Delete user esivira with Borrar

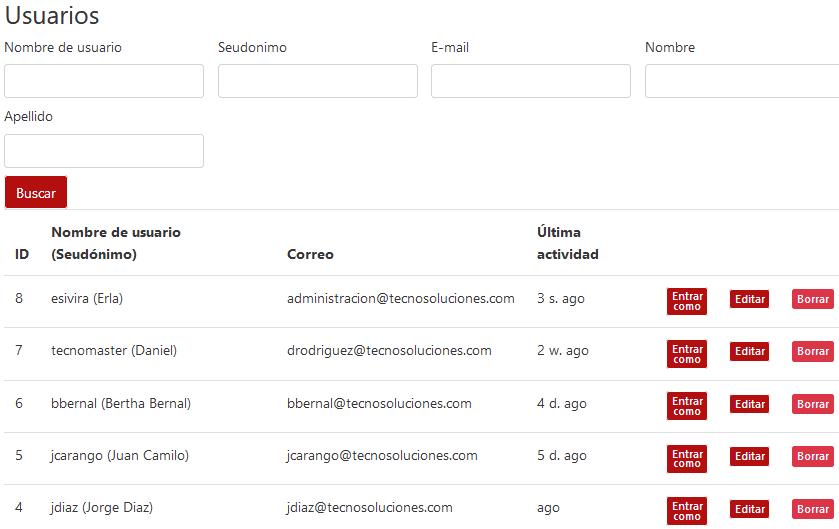812,299
